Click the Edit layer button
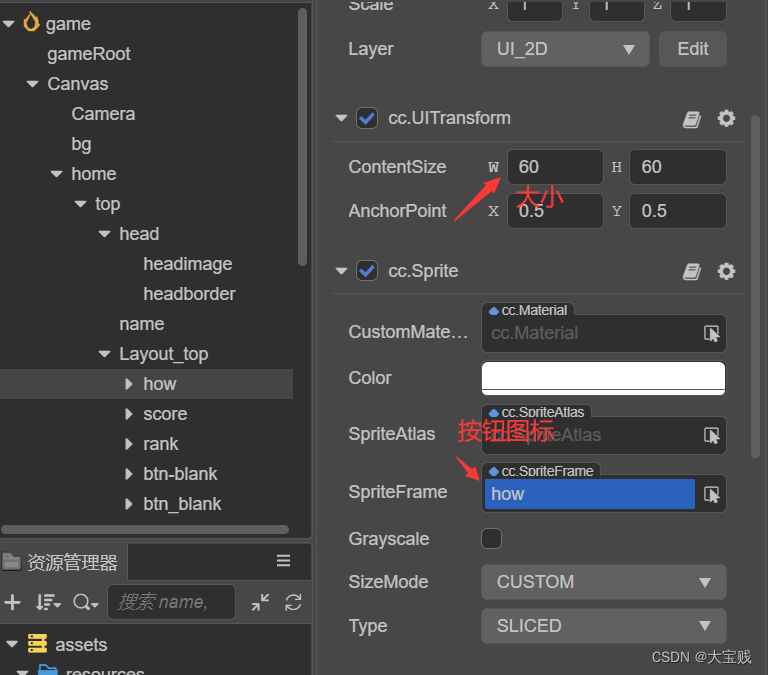The image size is (768, 675). pyautogui.click(x=692, y=49)
